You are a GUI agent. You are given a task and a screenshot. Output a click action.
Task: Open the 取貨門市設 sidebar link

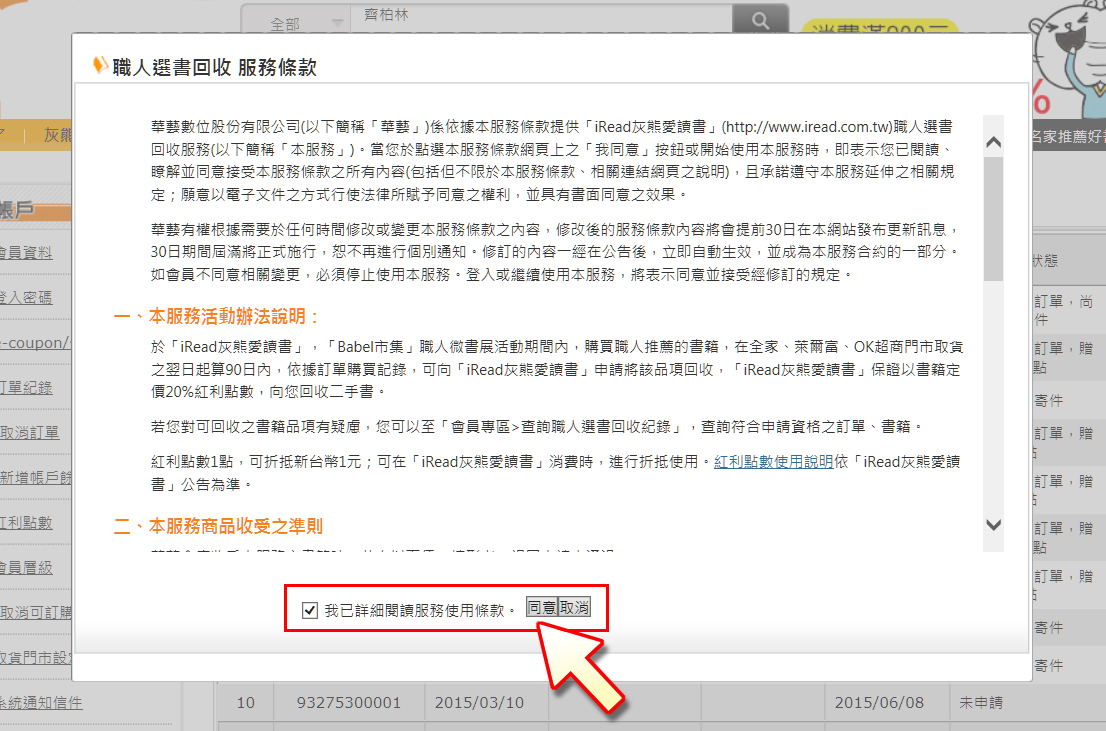point(35,658)
